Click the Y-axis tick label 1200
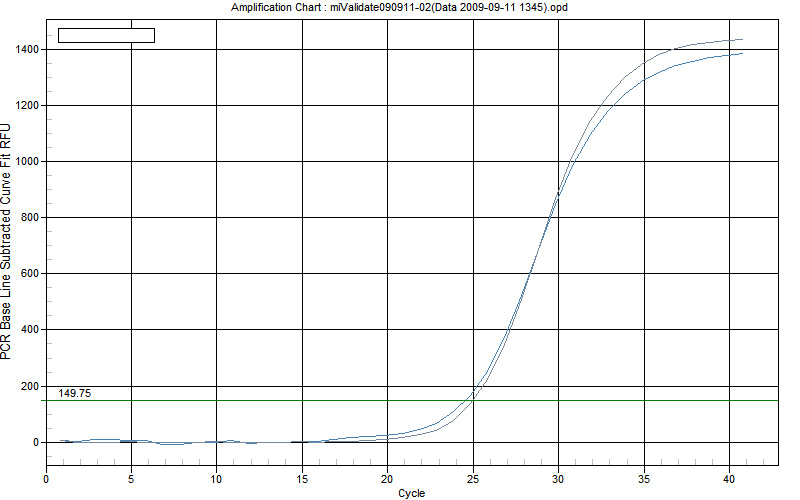 27,106
